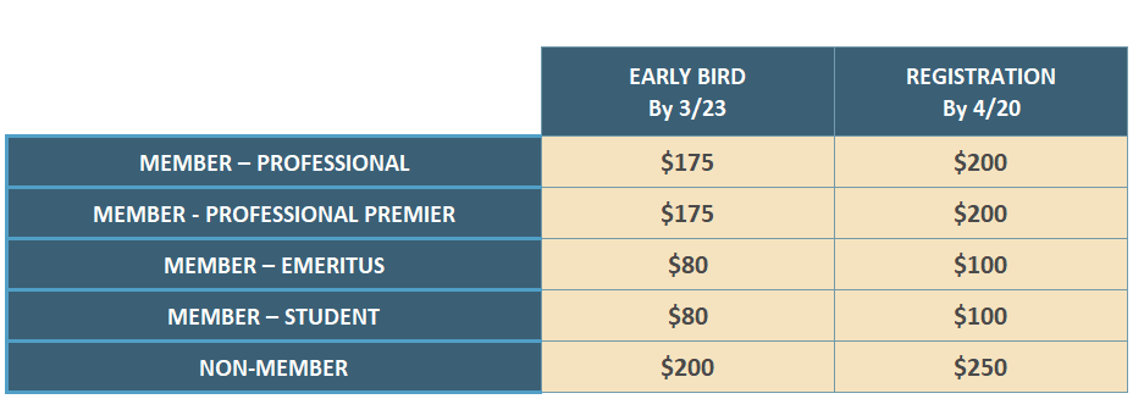Click the 'By 3/23' early bird deadline
1144x410 pixels.
point(687,109)
